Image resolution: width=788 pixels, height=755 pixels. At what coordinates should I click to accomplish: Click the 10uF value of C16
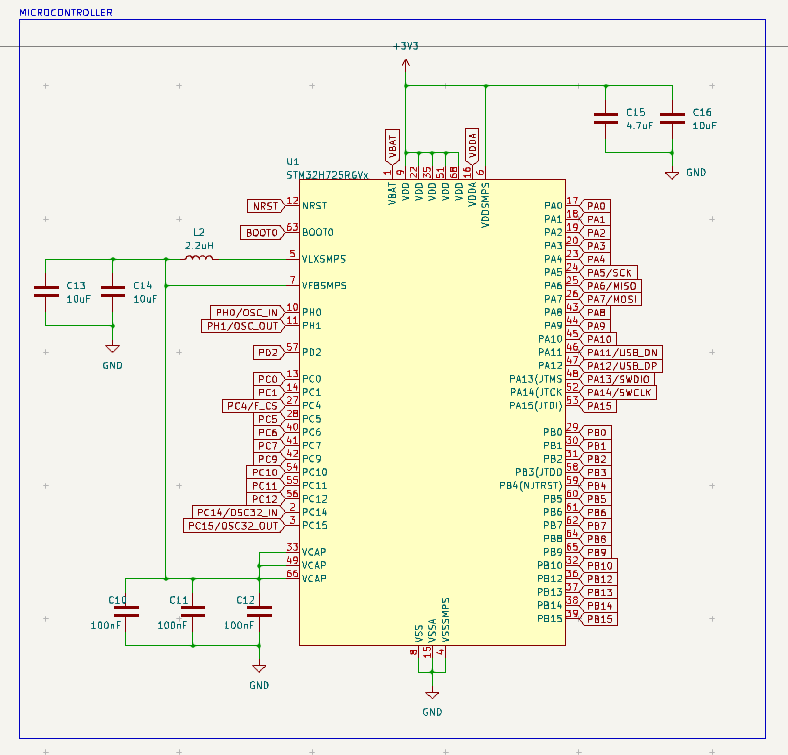tap(705, 126)
